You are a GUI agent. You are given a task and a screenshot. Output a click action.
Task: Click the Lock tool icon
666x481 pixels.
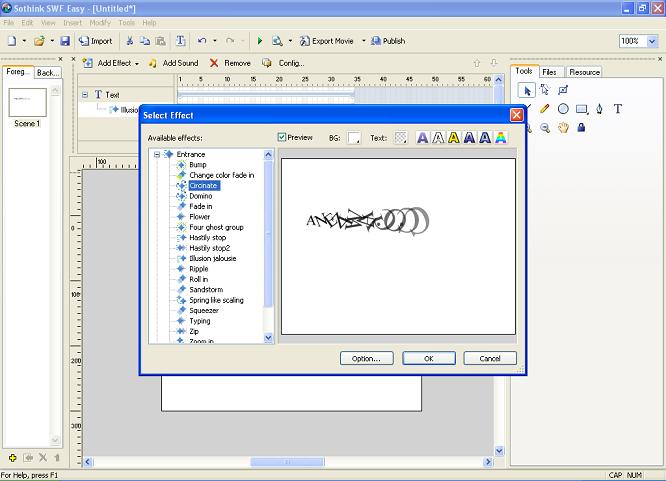(581, 127)
